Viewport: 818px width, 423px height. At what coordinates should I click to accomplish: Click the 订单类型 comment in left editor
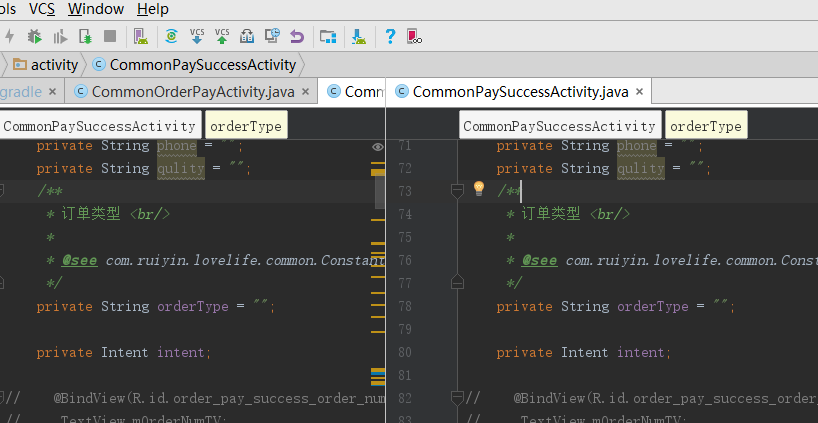point(91,213)
